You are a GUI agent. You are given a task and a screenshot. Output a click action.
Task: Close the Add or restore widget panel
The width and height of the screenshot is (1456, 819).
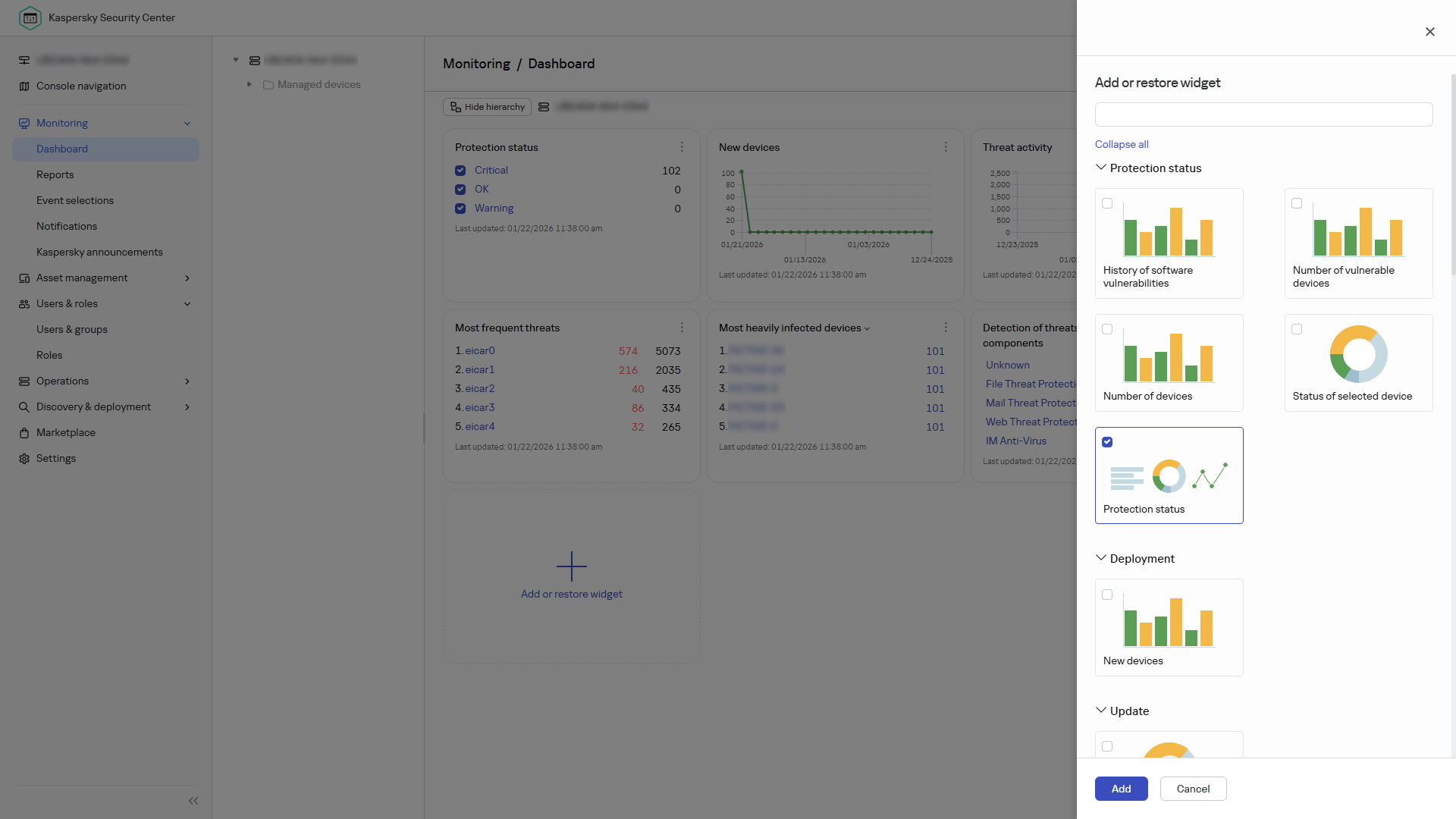1429,32
